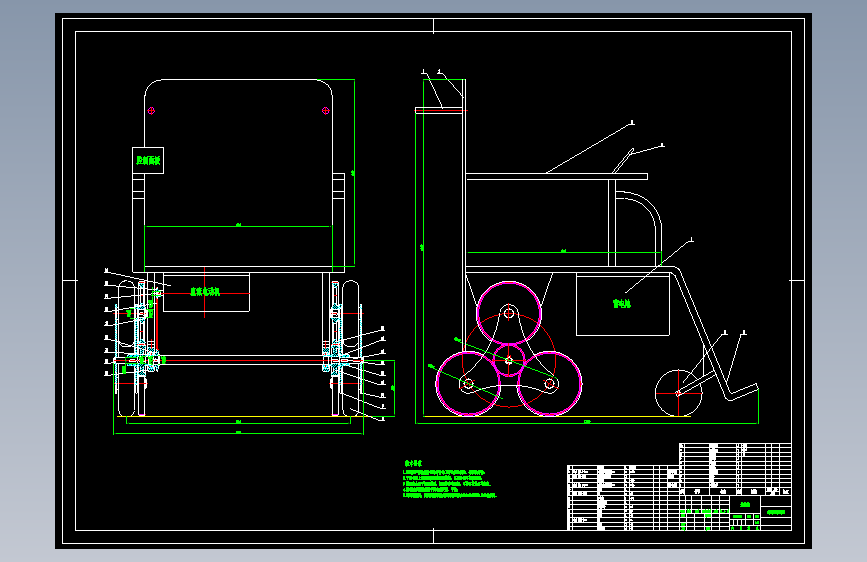Select the lower-right magenta wheel of the cluster
This screenshot has width=867, height=562.
click(x=549, y=383)
